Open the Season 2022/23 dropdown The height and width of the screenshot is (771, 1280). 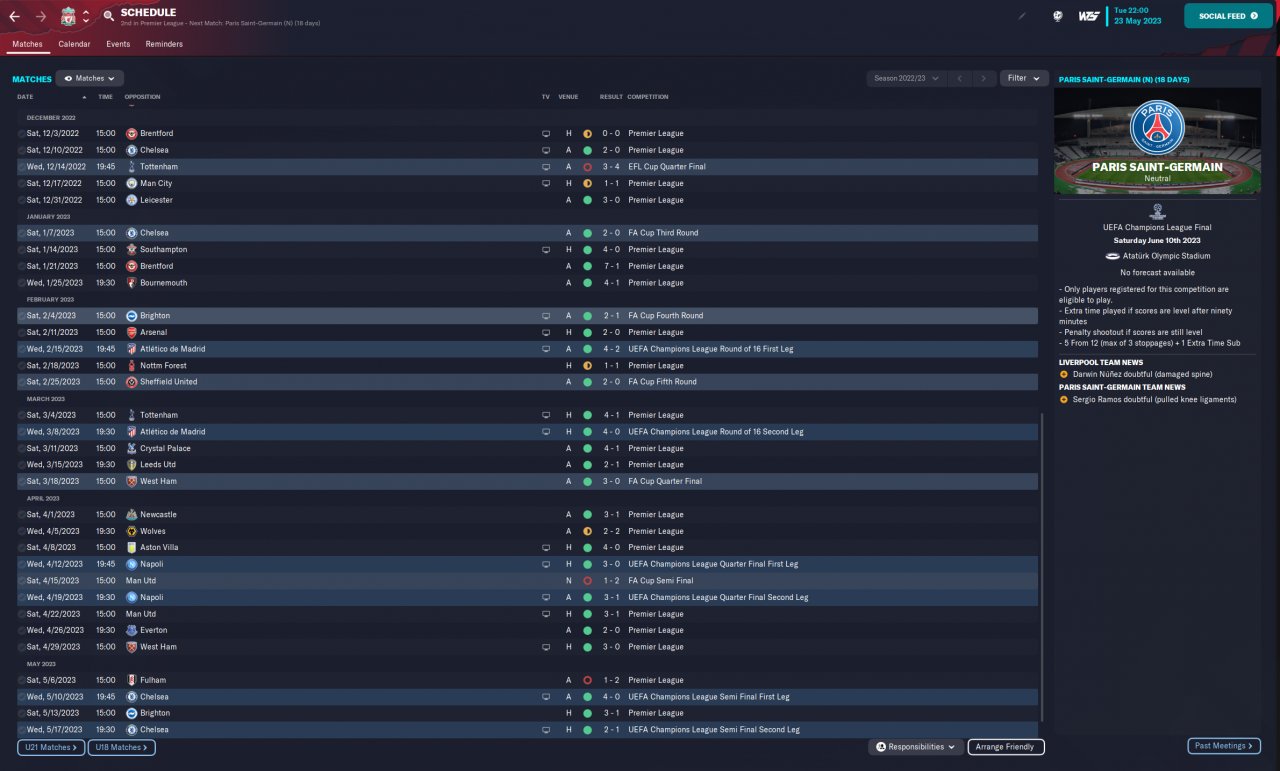point(906,78)
